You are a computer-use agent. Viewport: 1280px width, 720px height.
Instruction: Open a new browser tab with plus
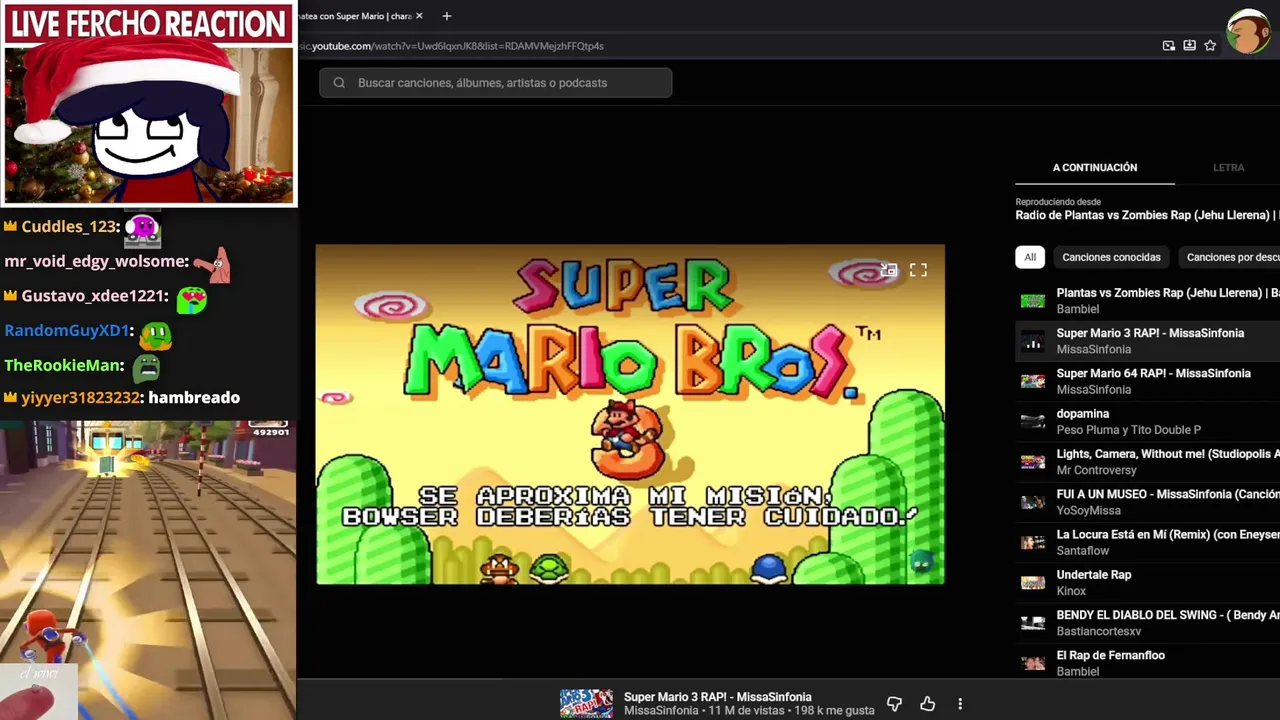pos(447,16)
